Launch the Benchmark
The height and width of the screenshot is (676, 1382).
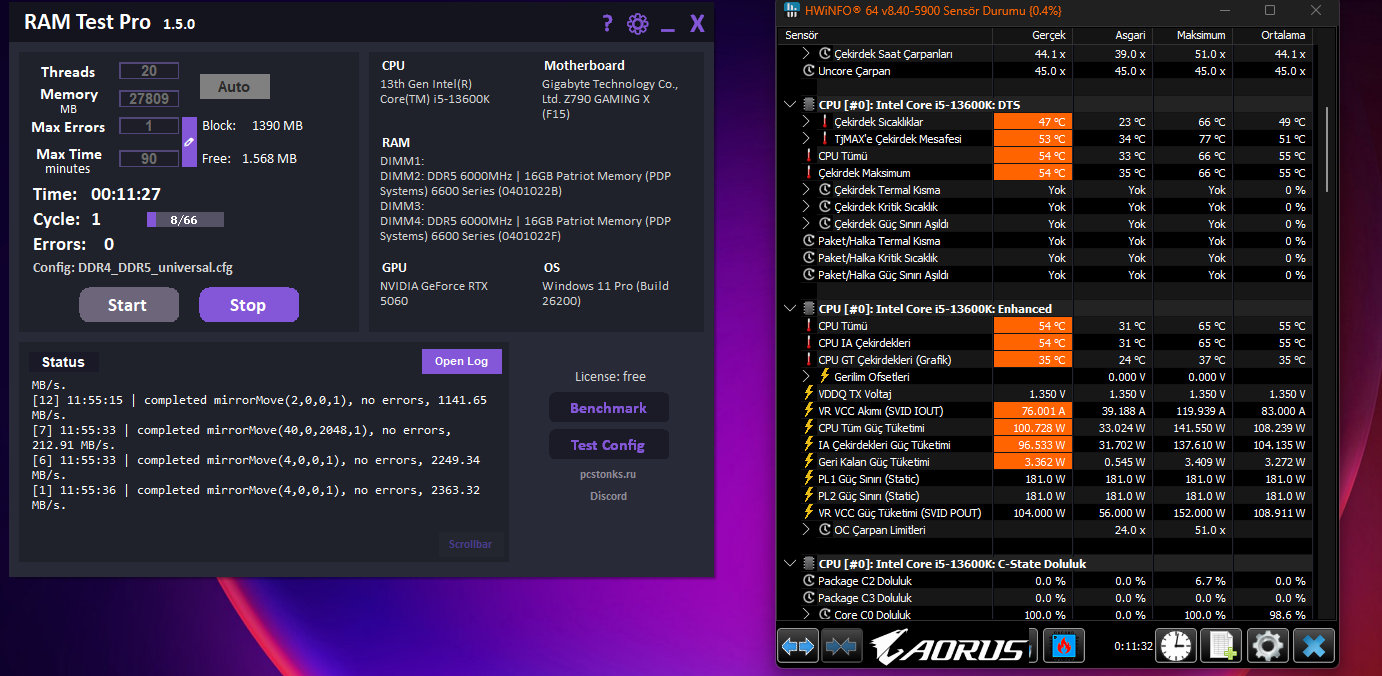[x=608, y=408]
